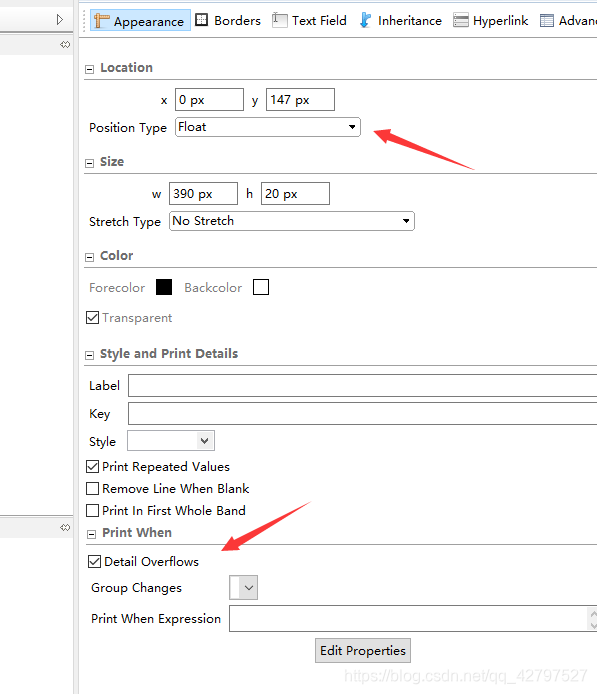Open the Stretch Type dropdown
This screenshot has height=694, width=597.
point(292,221)
